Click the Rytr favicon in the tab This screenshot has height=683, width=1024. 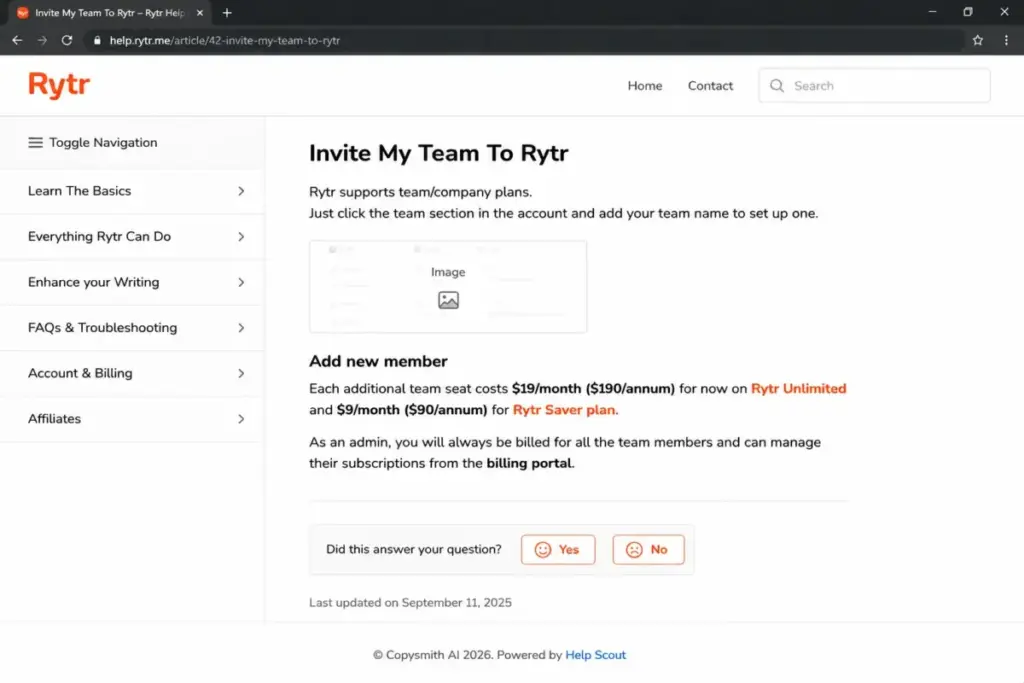(23, 12)
